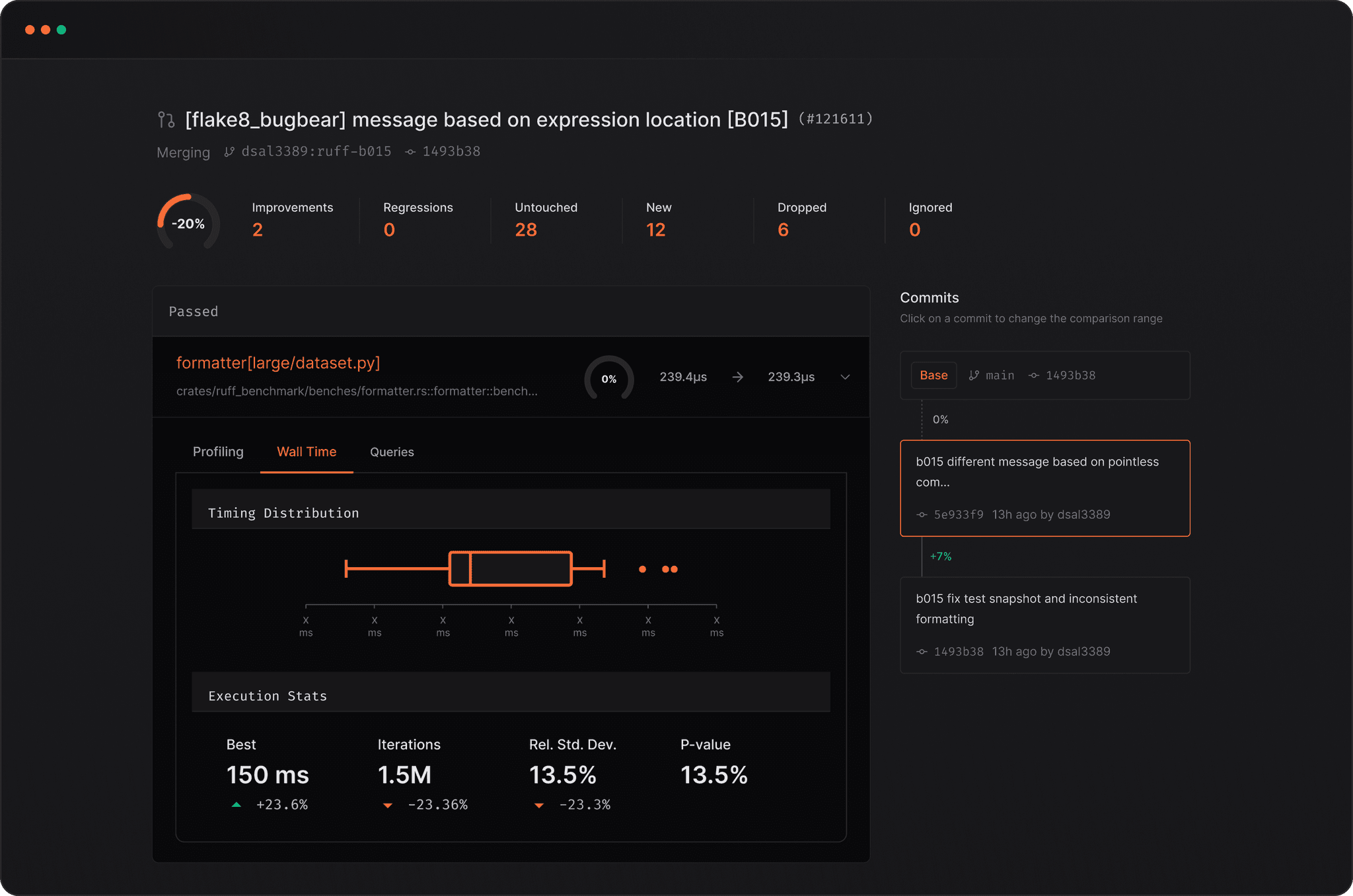Open the formatter[large/dataset.py] benchmark link
1353x896 pixels.
[x=278, y=362]
